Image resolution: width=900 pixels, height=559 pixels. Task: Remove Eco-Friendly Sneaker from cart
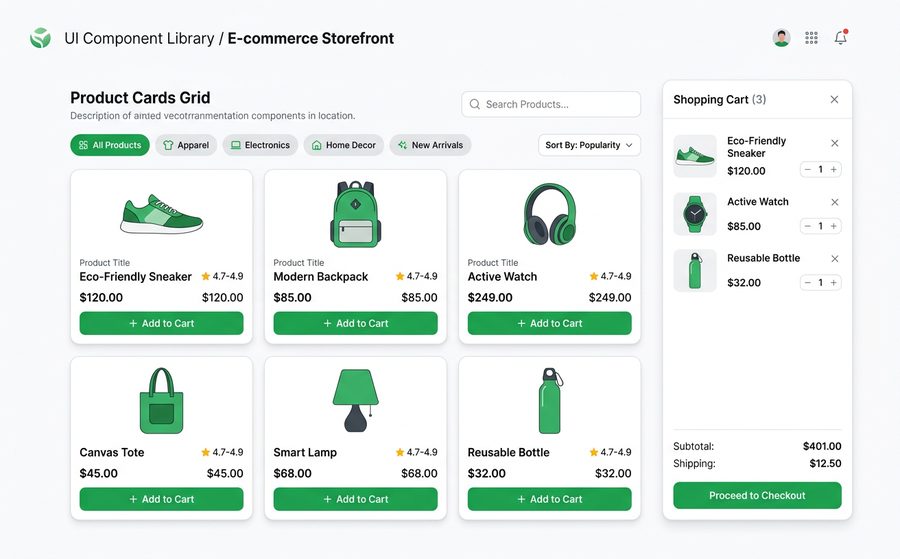(835, 143)
